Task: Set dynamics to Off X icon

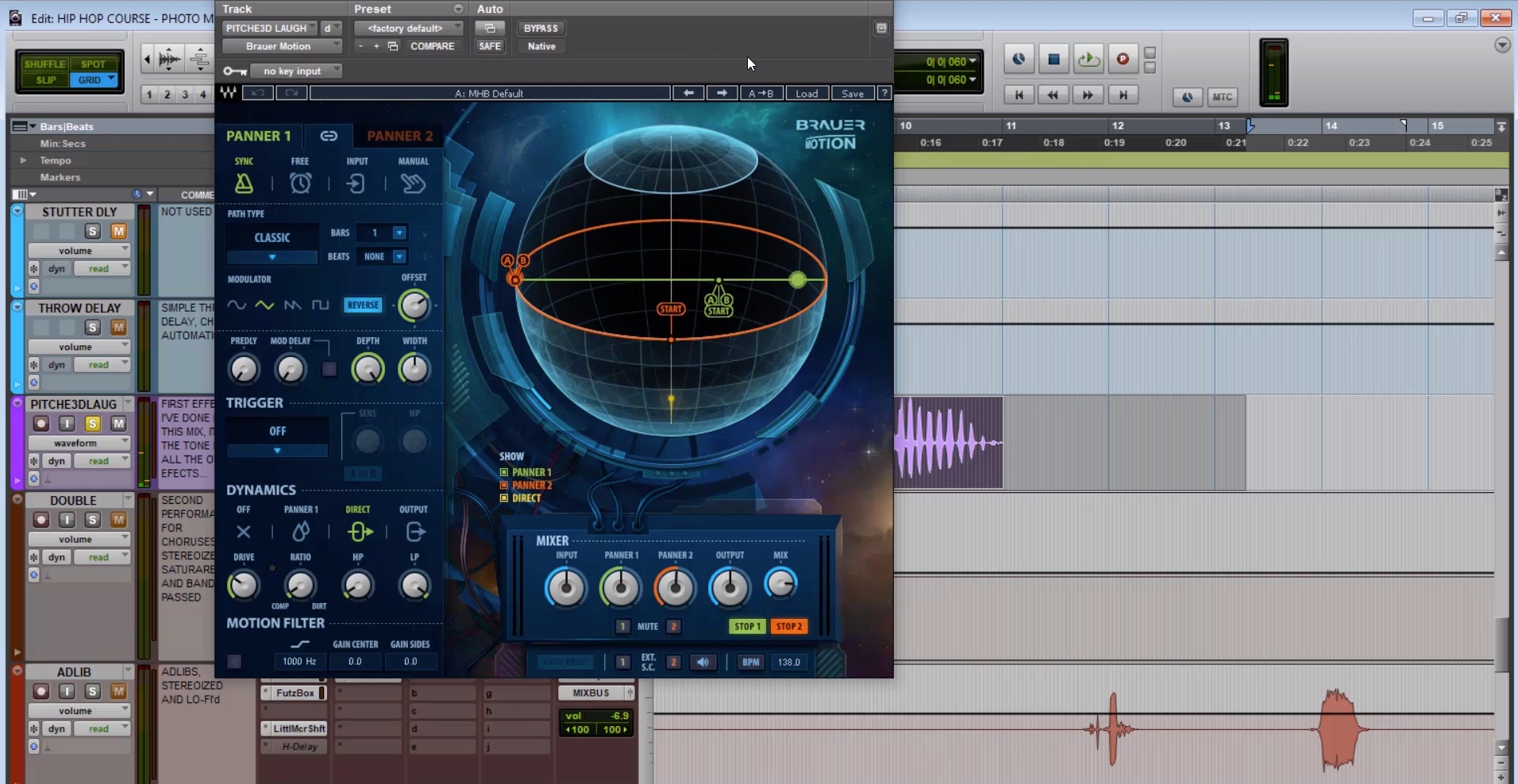Action: click(244, 532)
